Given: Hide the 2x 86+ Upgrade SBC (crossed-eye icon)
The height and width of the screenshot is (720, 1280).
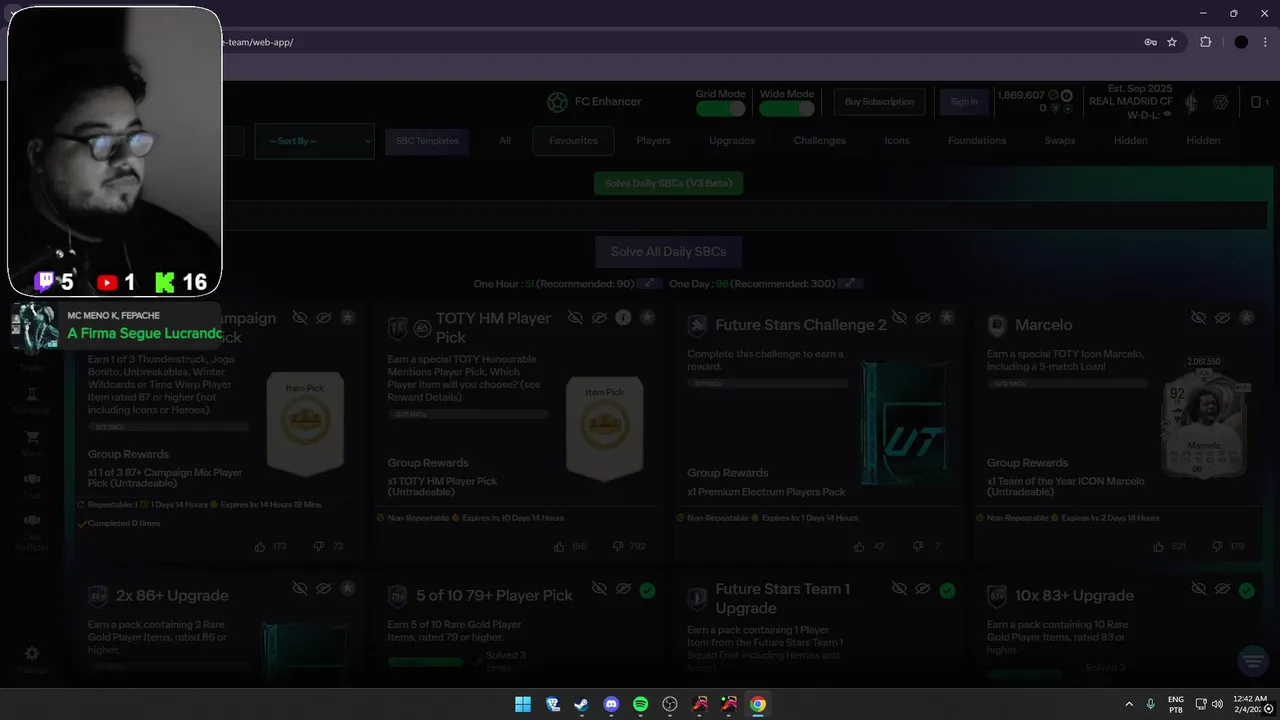Looking at the screenshot, I should (299, 590).
